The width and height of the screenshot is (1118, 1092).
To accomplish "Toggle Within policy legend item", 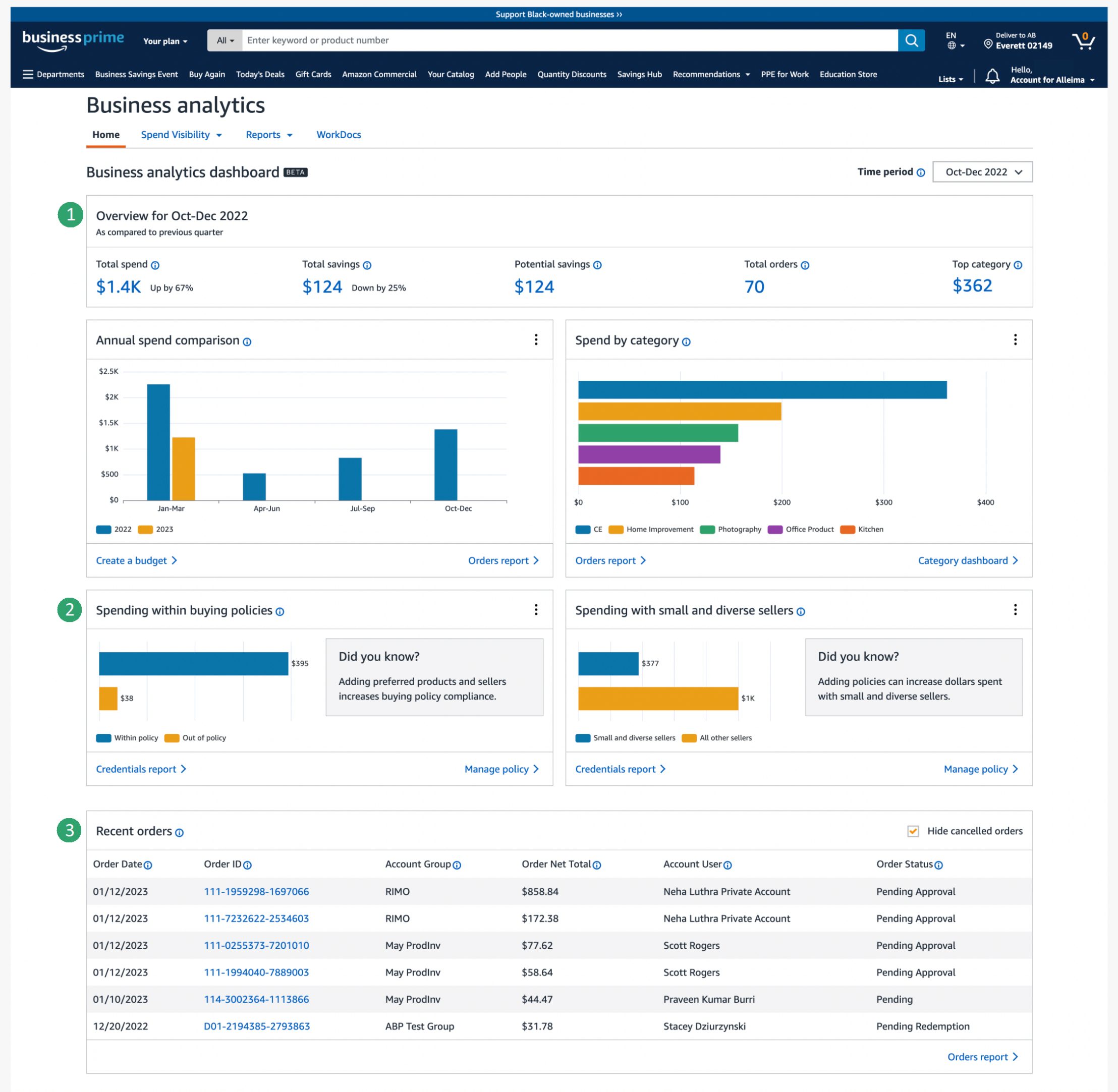I will coord(127,738).
